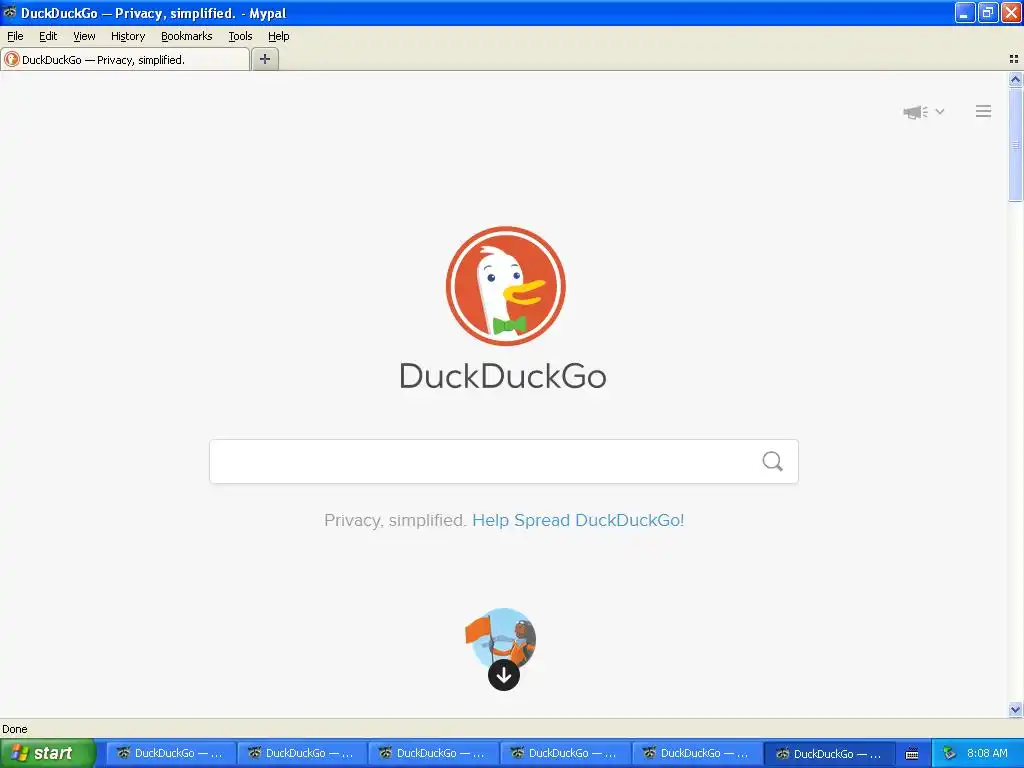This screenshot has height=768, width=1024.
Task: Click the active sixth DuckDuckGo taskbar button
Action: click(x=829, y=754)
